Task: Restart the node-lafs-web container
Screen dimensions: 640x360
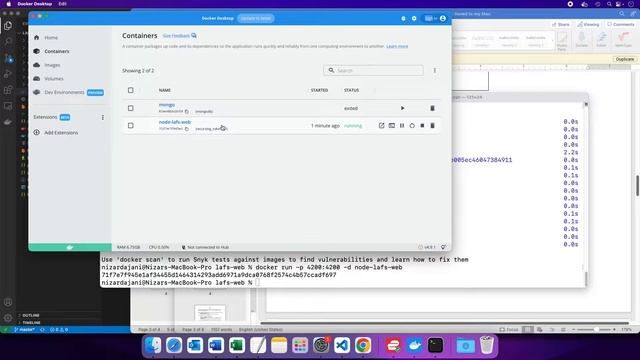Action: pyautogui.click(x=412, y=126)
